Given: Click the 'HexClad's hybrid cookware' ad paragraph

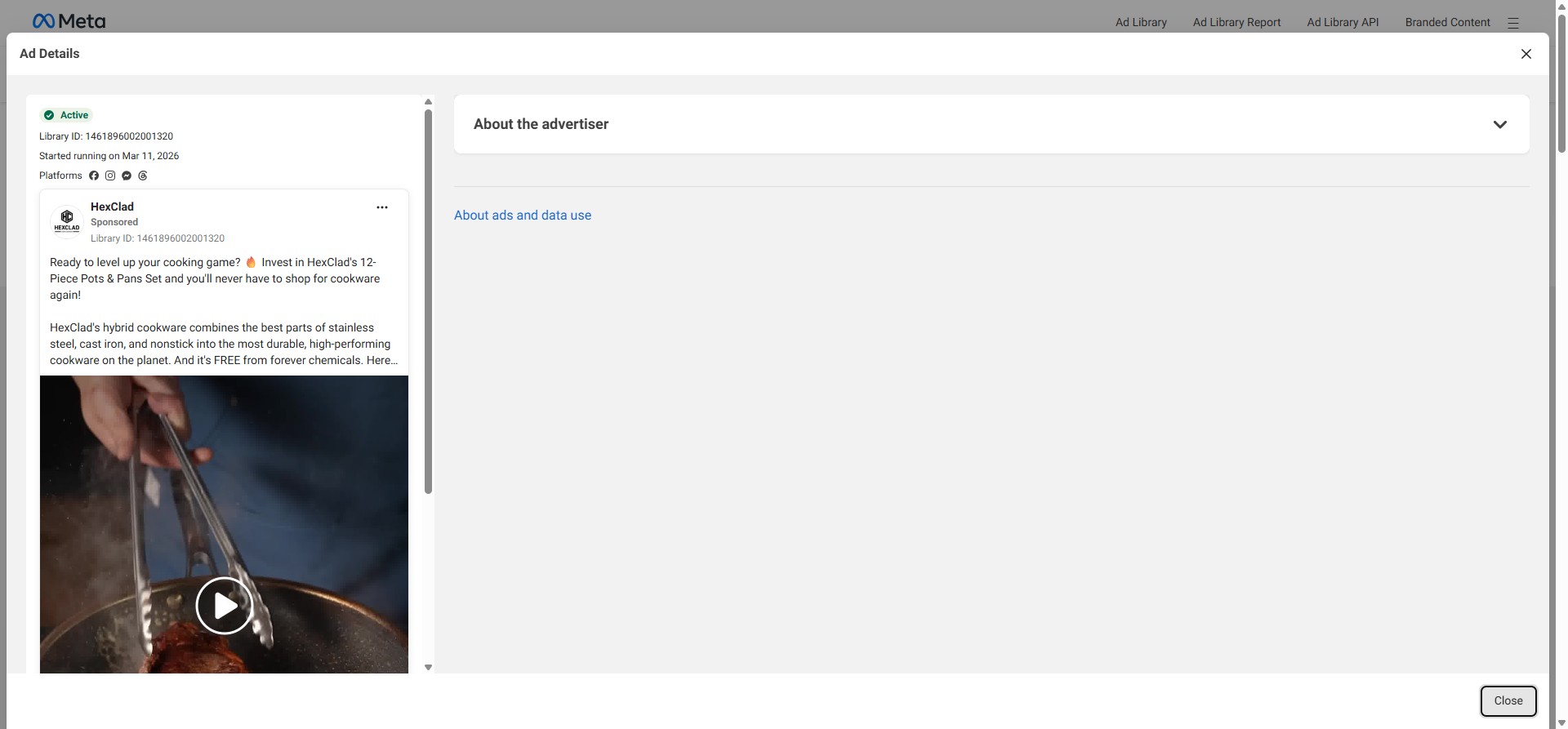Looking at the screenshot, I should (224, 344).
